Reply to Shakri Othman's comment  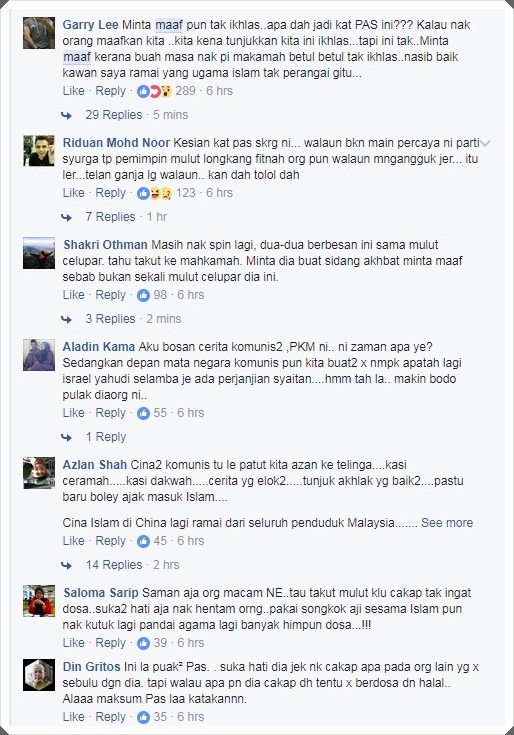click(111, 295)
